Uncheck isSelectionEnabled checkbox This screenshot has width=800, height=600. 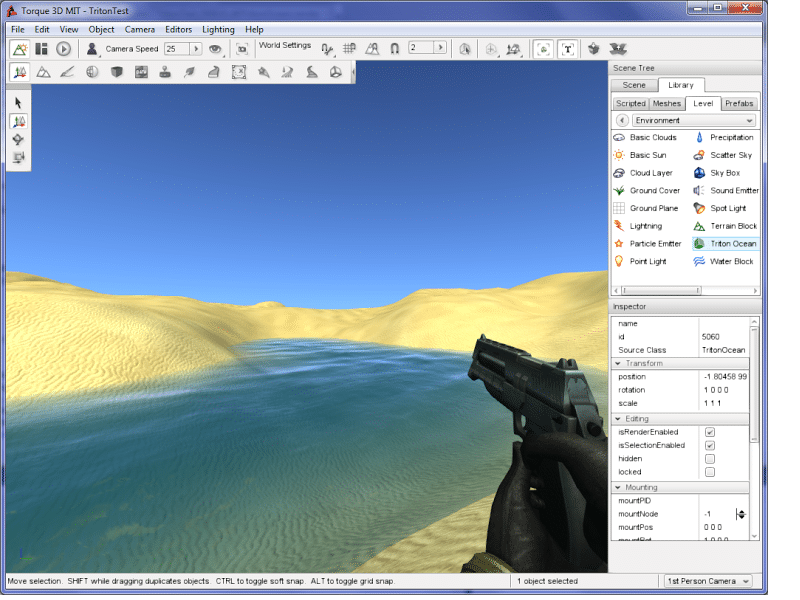pos(710,445)
